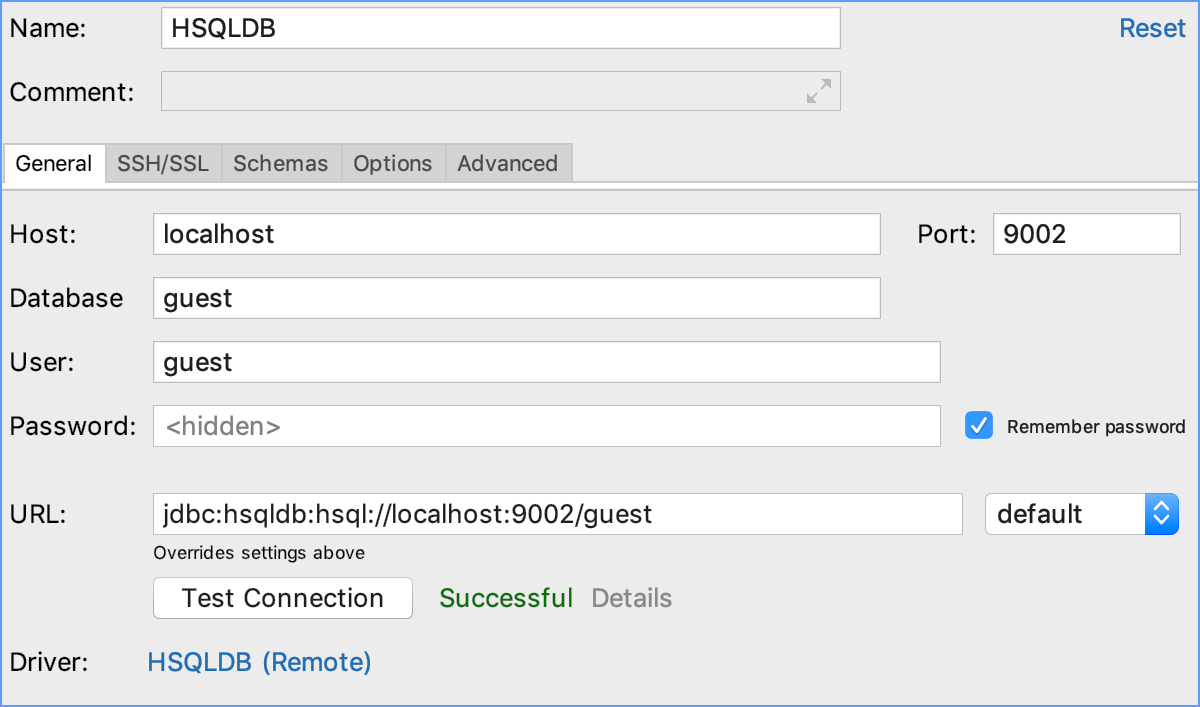Click the User field containing guest

click(x=547, y=362)
